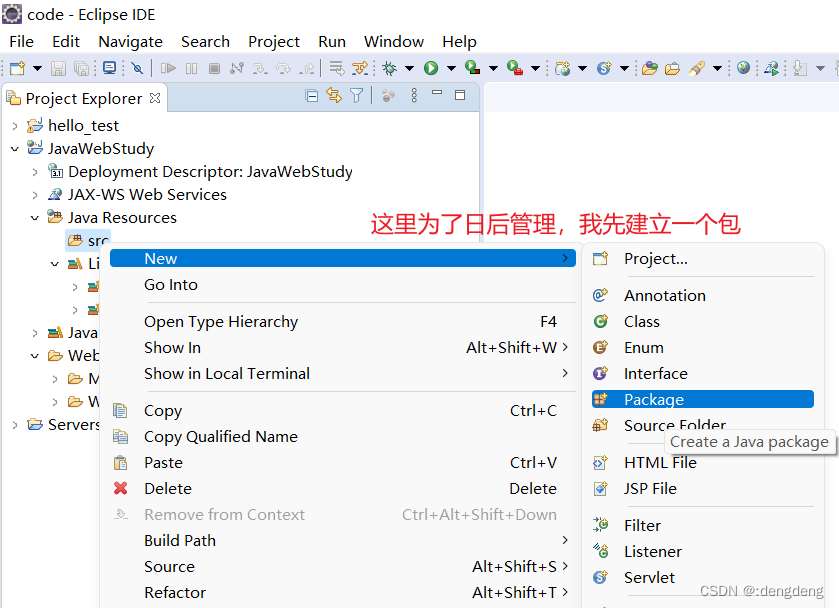839x608 pixels.
Task: Click Copy Qualified Name in context menu
Action: point(342,437)
